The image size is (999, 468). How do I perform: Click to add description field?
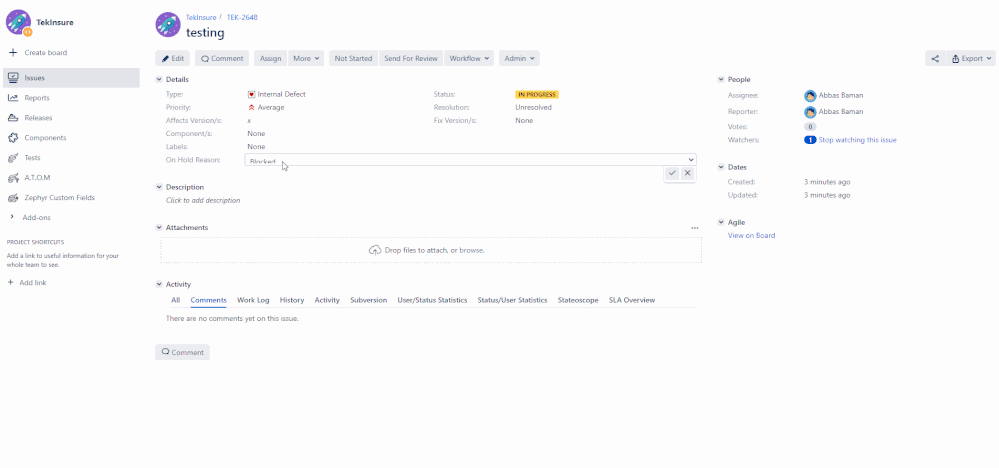203,201
